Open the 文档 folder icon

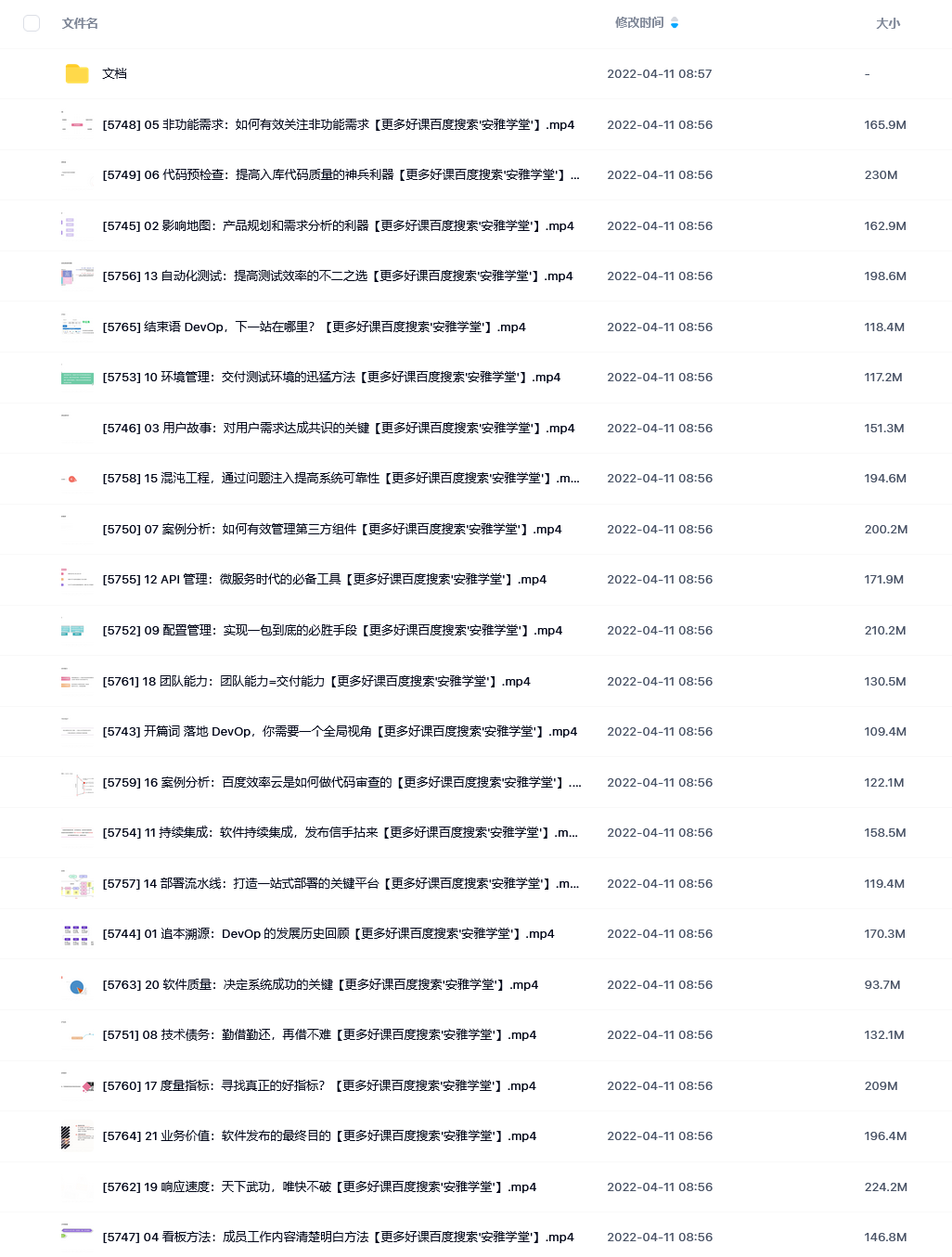77,73
